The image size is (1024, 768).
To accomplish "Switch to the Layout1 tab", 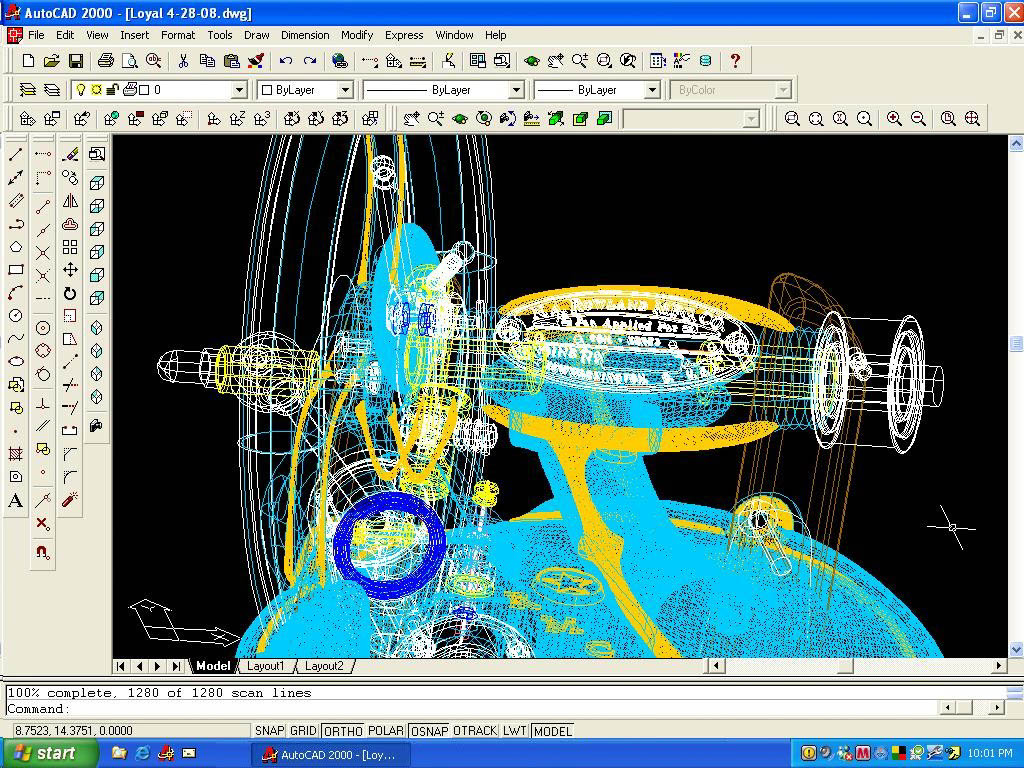I will pyautogui.click(x=266, y=666).
